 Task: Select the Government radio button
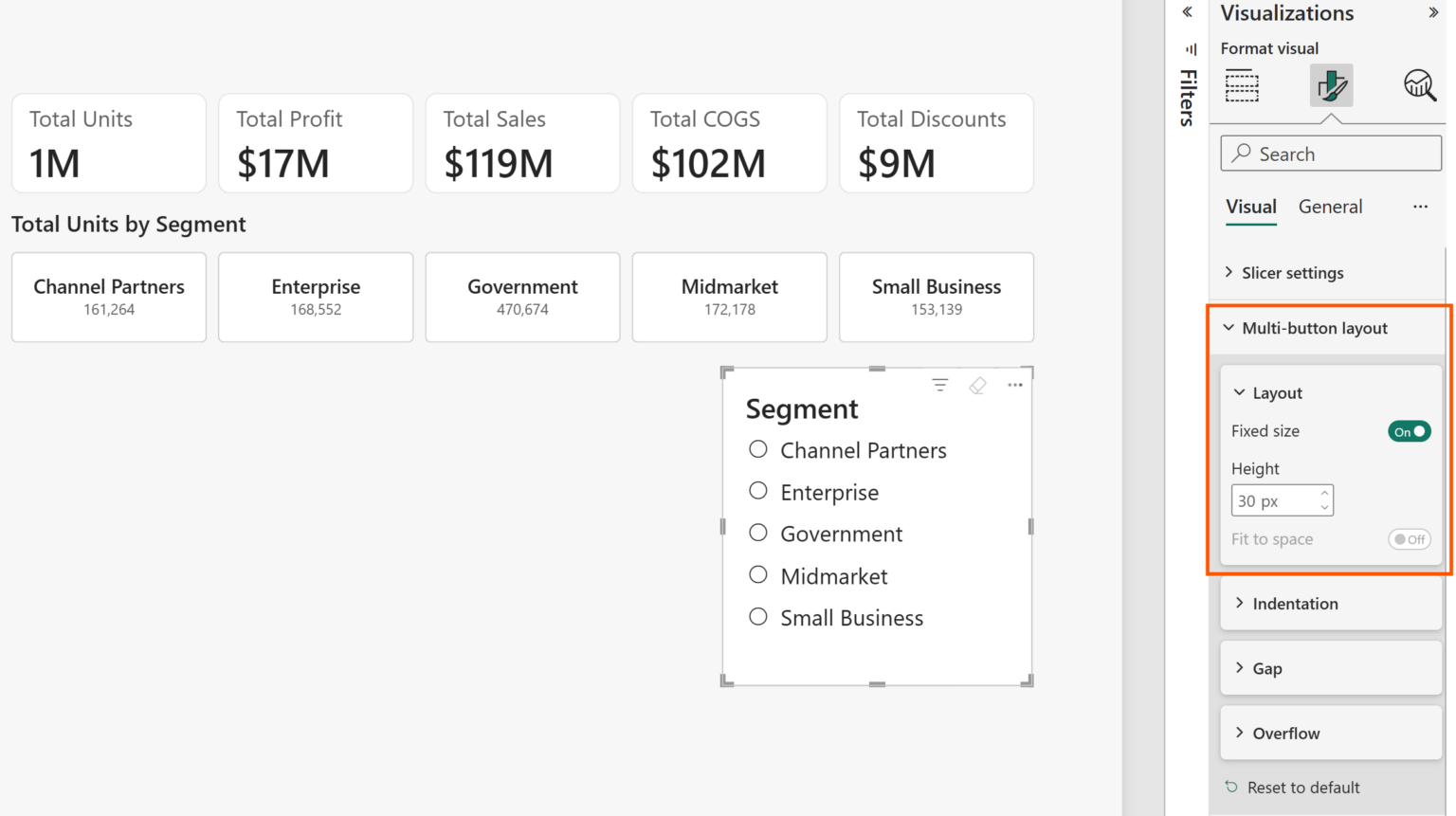pos(758,533)
